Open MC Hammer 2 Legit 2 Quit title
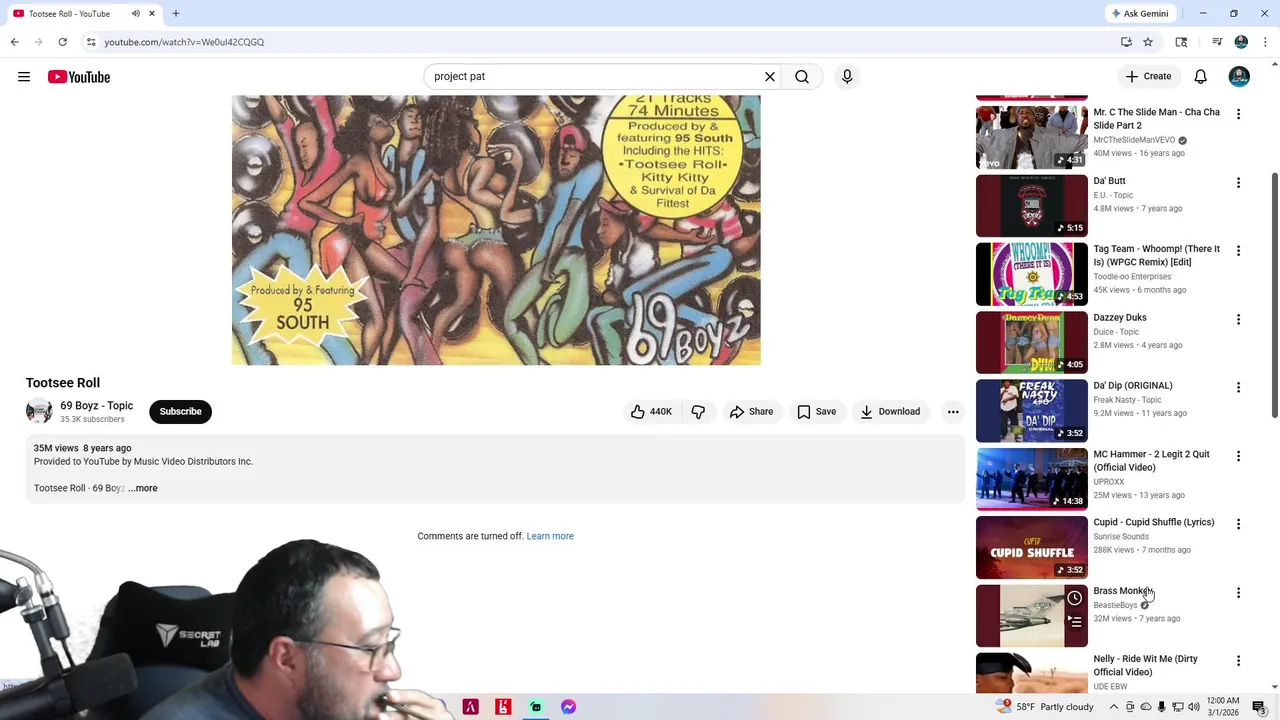 click(x=1152, y=461)
